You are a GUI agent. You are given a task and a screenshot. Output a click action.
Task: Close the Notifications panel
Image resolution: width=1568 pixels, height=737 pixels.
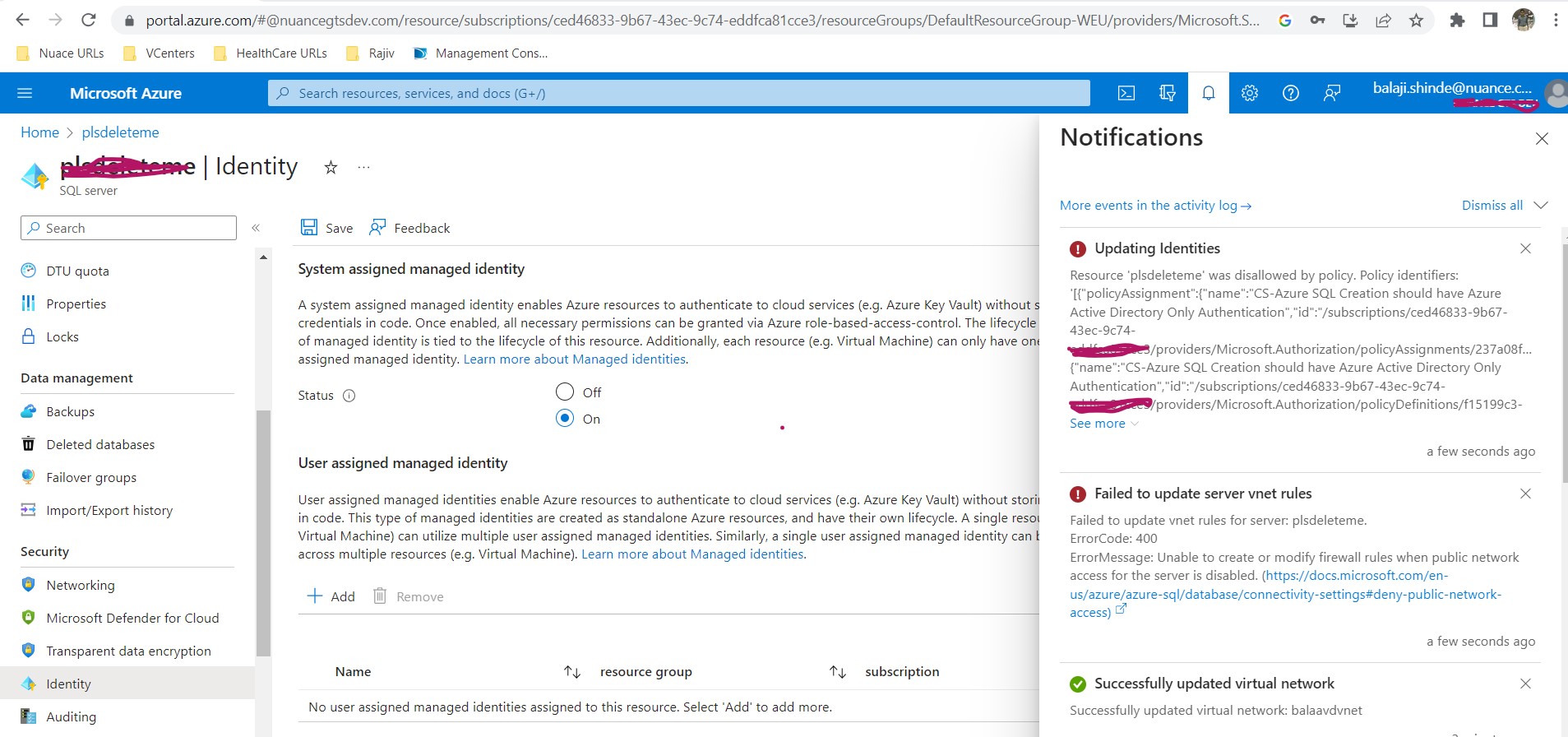(x=1542, y=139)
